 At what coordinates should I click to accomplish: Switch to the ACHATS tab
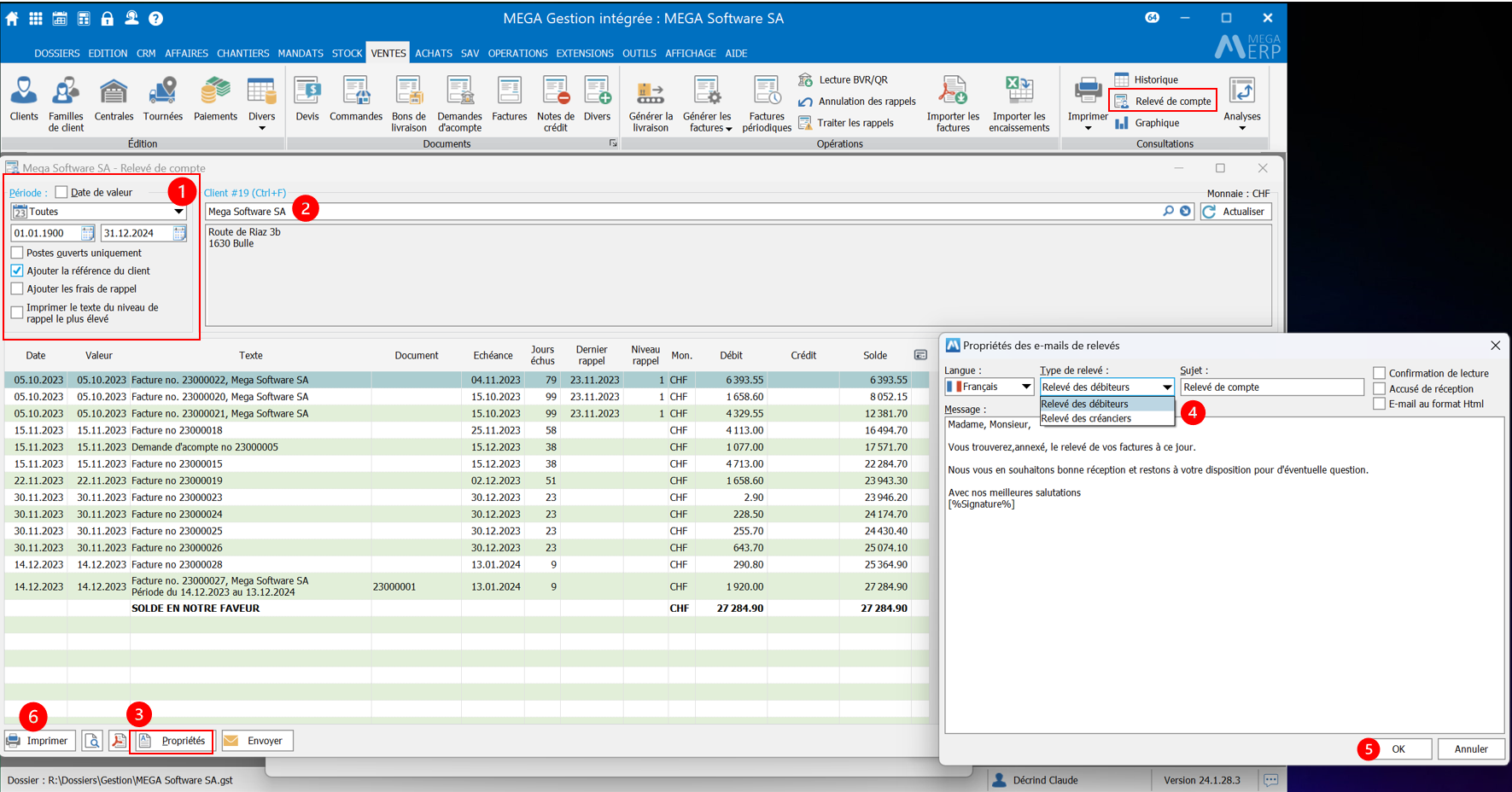[434, 53]
